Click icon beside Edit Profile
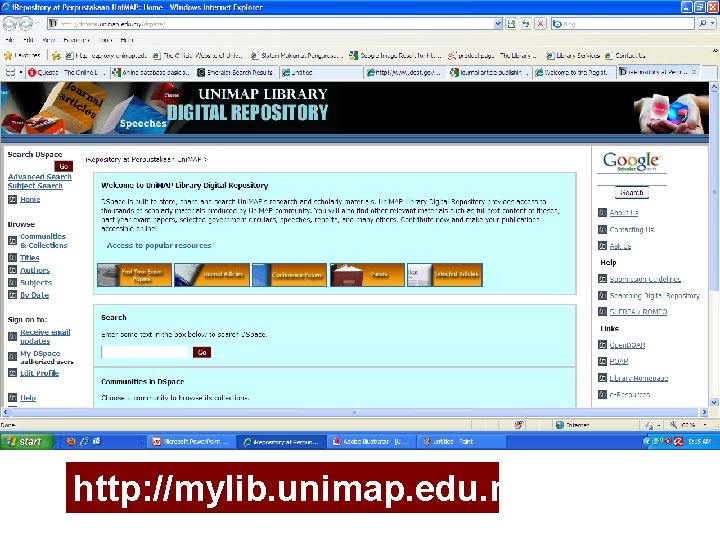Image resolution: width=720 pixels, height=540 pixels. click(x=13, y=373)
